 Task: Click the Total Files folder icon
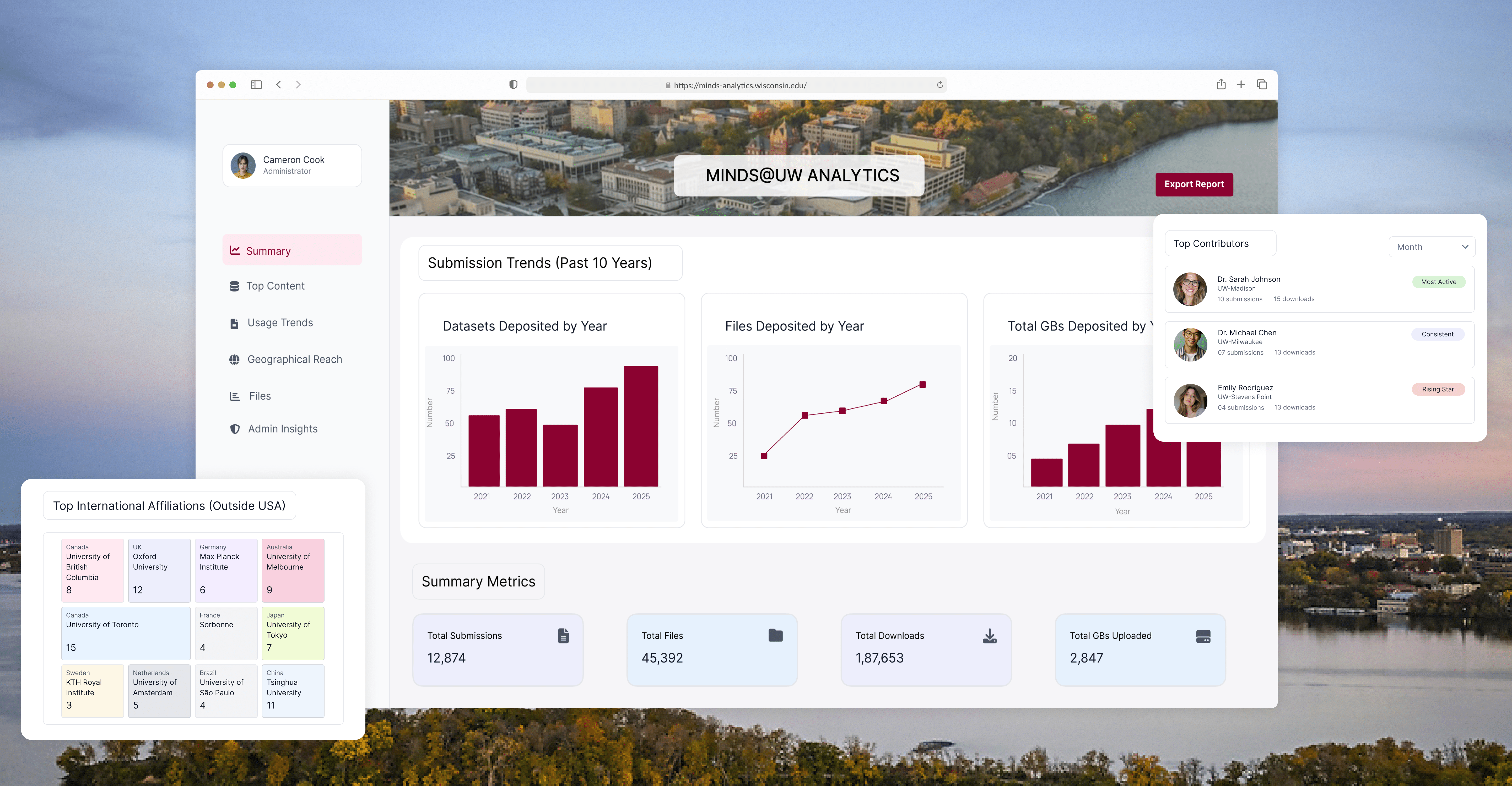tap(775, 635)
